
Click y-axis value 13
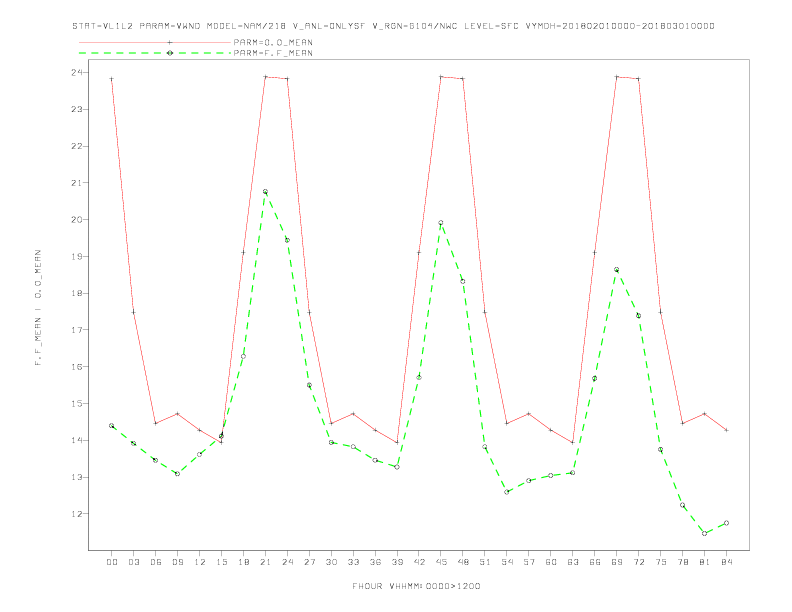[x=77, y=477]
